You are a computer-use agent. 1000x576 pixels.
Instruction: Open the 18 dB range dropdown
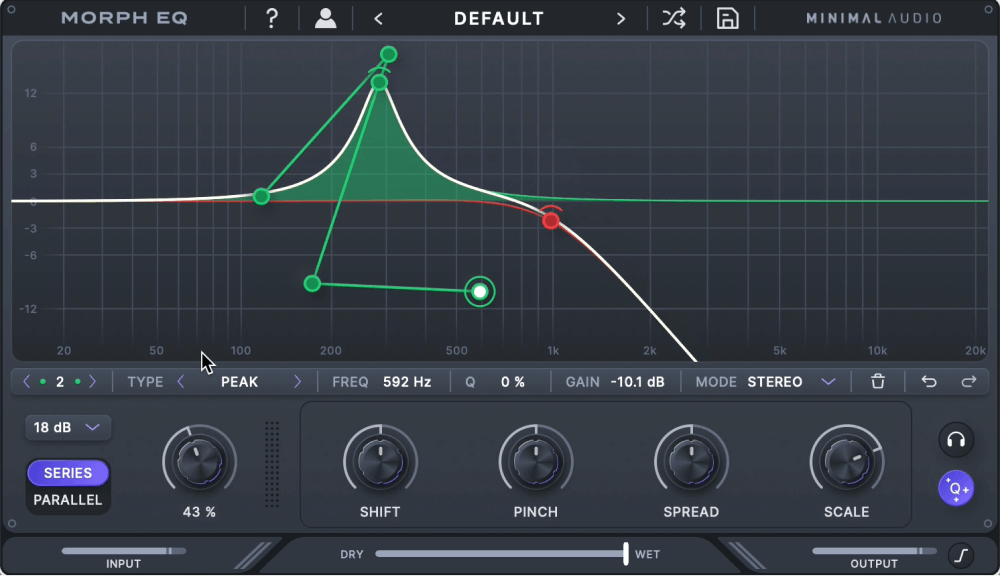68,427
